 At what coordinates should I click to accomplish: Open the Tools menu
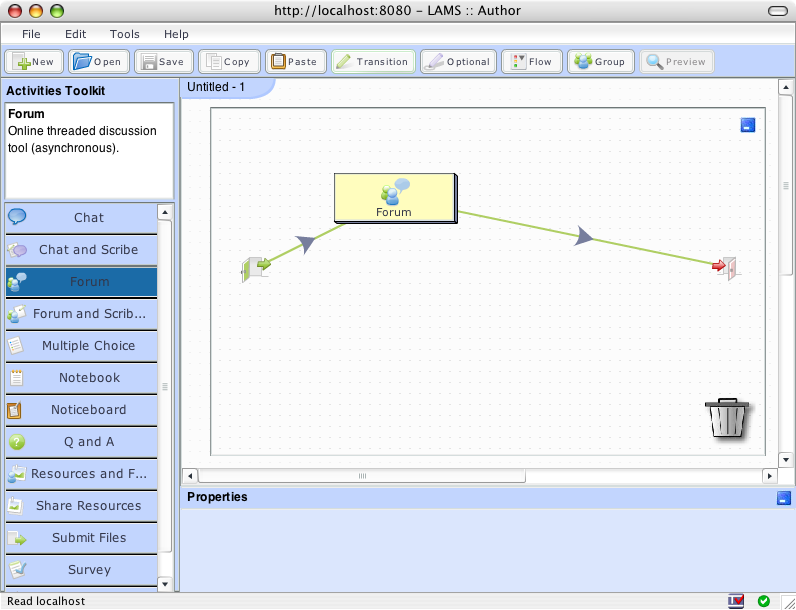point(125,34)
